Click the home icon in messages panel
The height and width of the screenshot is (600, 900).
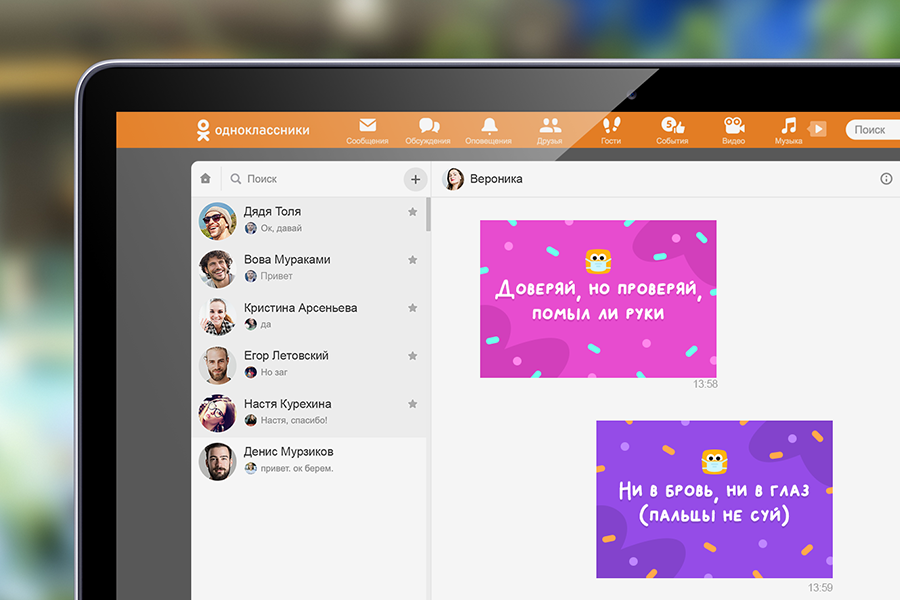(205, 179)
